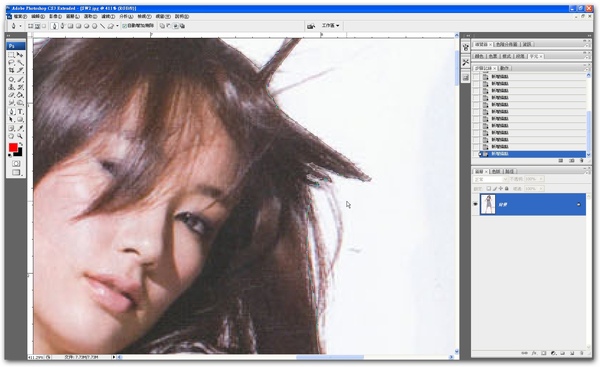The height and width of the screenshot is (367, 600).
Task: Select the Clone Stamp tool
Action: pyautogui.click(x=11, y=87)
